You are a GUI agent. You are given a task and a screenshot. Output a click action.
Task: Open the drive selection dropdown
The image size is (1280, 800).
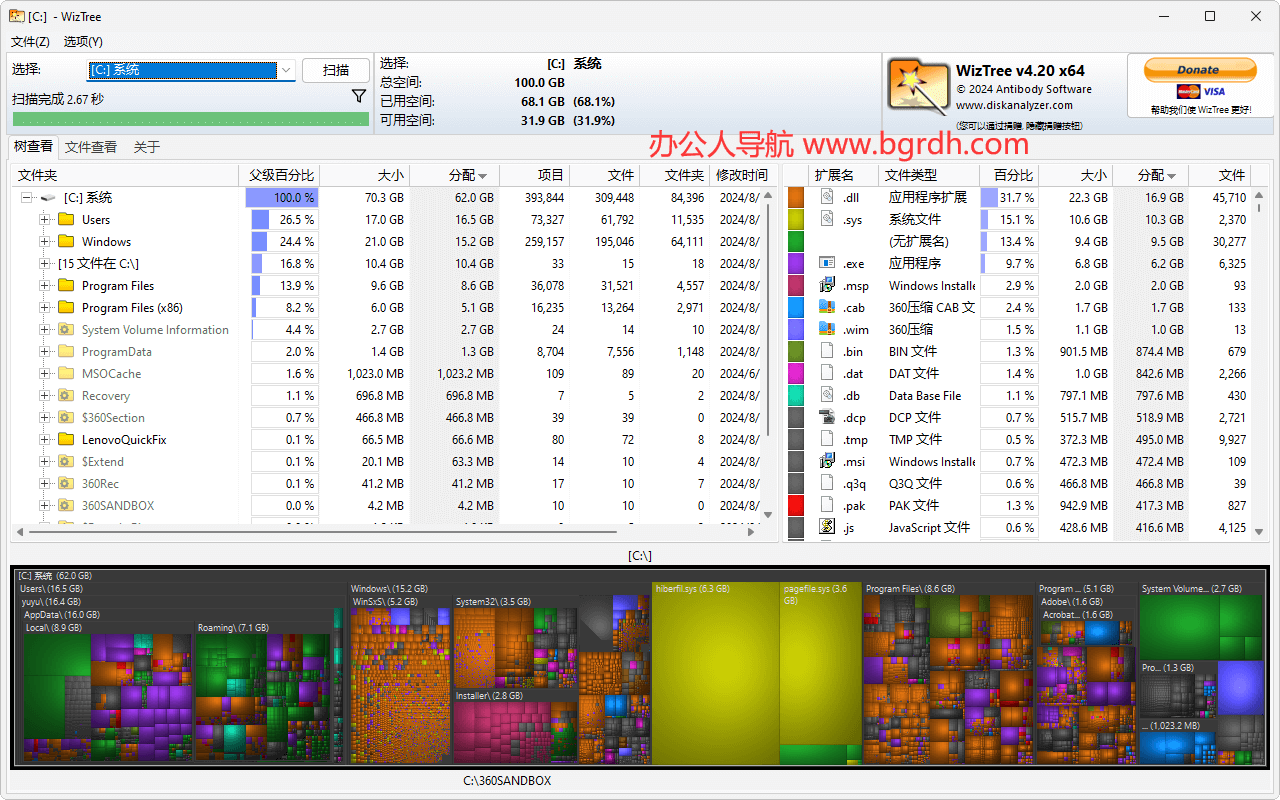283,70
